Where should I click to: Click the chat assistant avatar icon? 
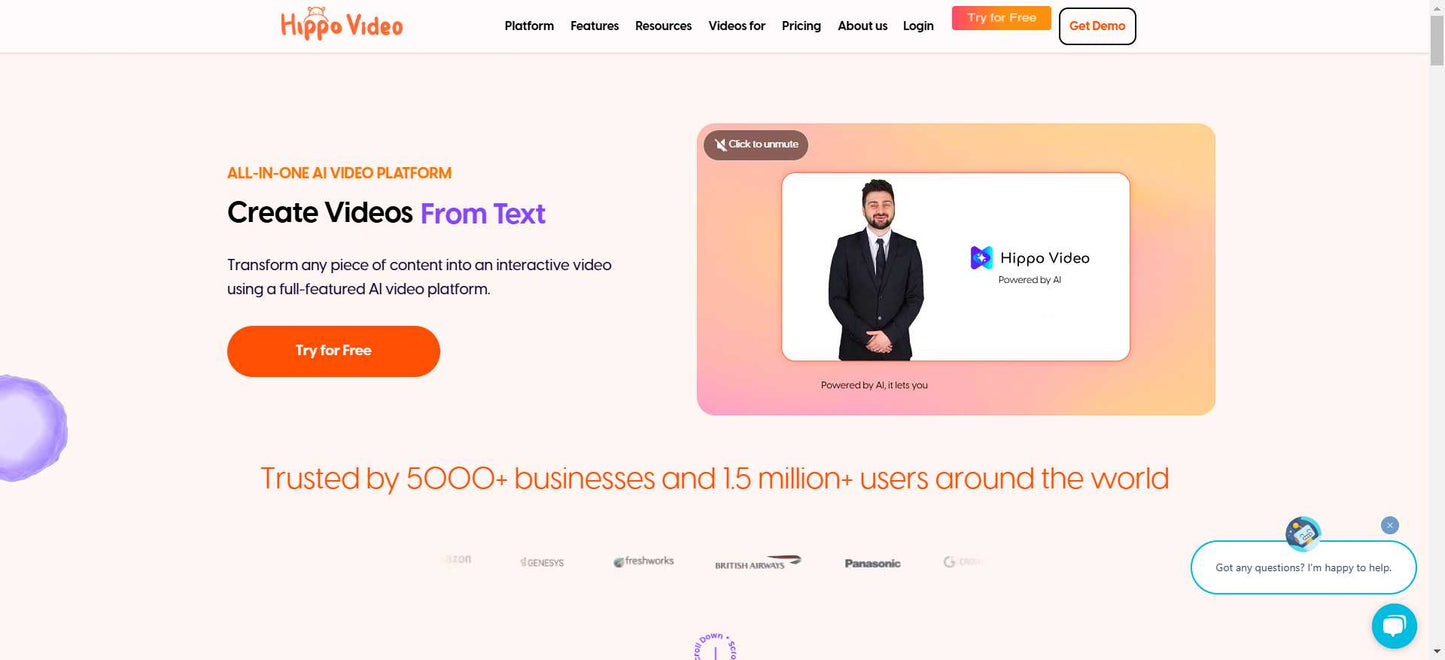[1303, 534]
